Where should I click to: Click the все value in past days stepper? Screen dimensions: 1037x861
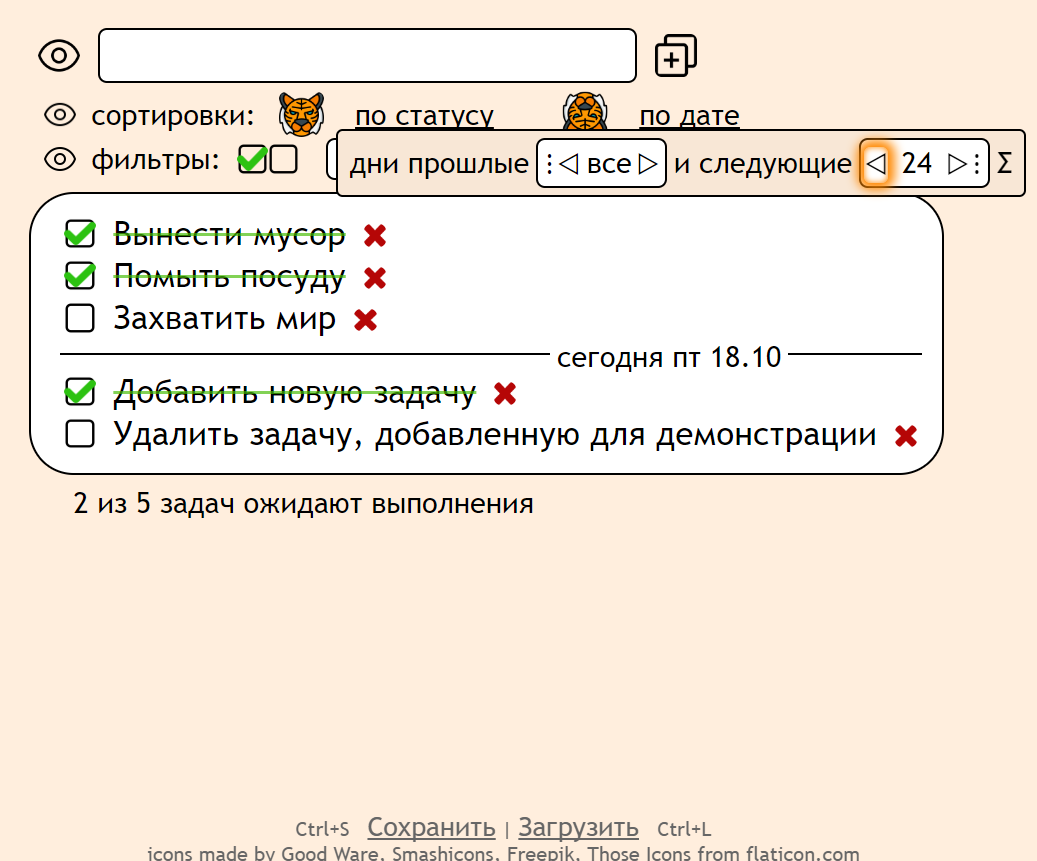(x=608, y=164)
